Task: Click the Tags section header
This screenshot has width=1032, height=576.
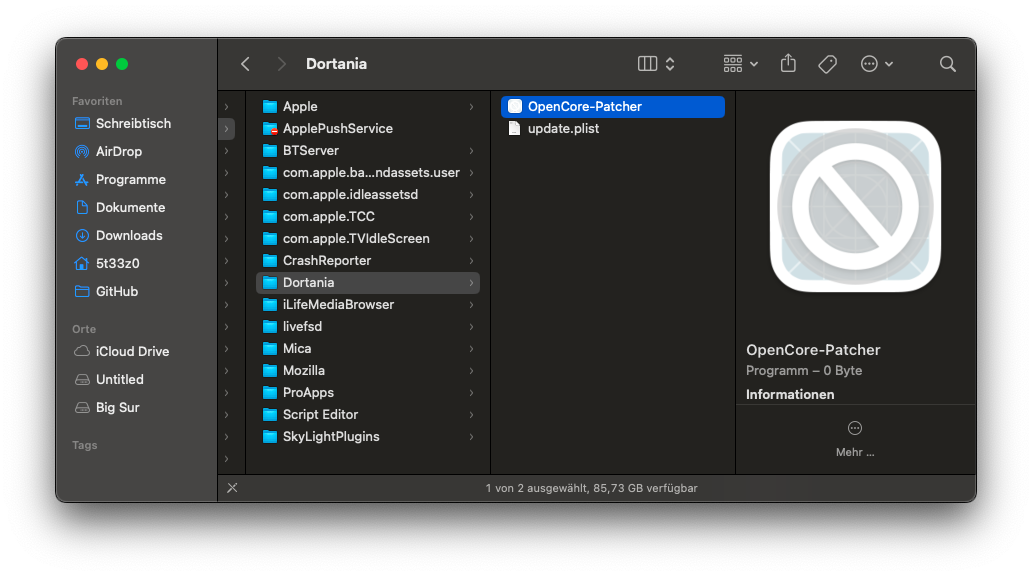Action: 84,446
